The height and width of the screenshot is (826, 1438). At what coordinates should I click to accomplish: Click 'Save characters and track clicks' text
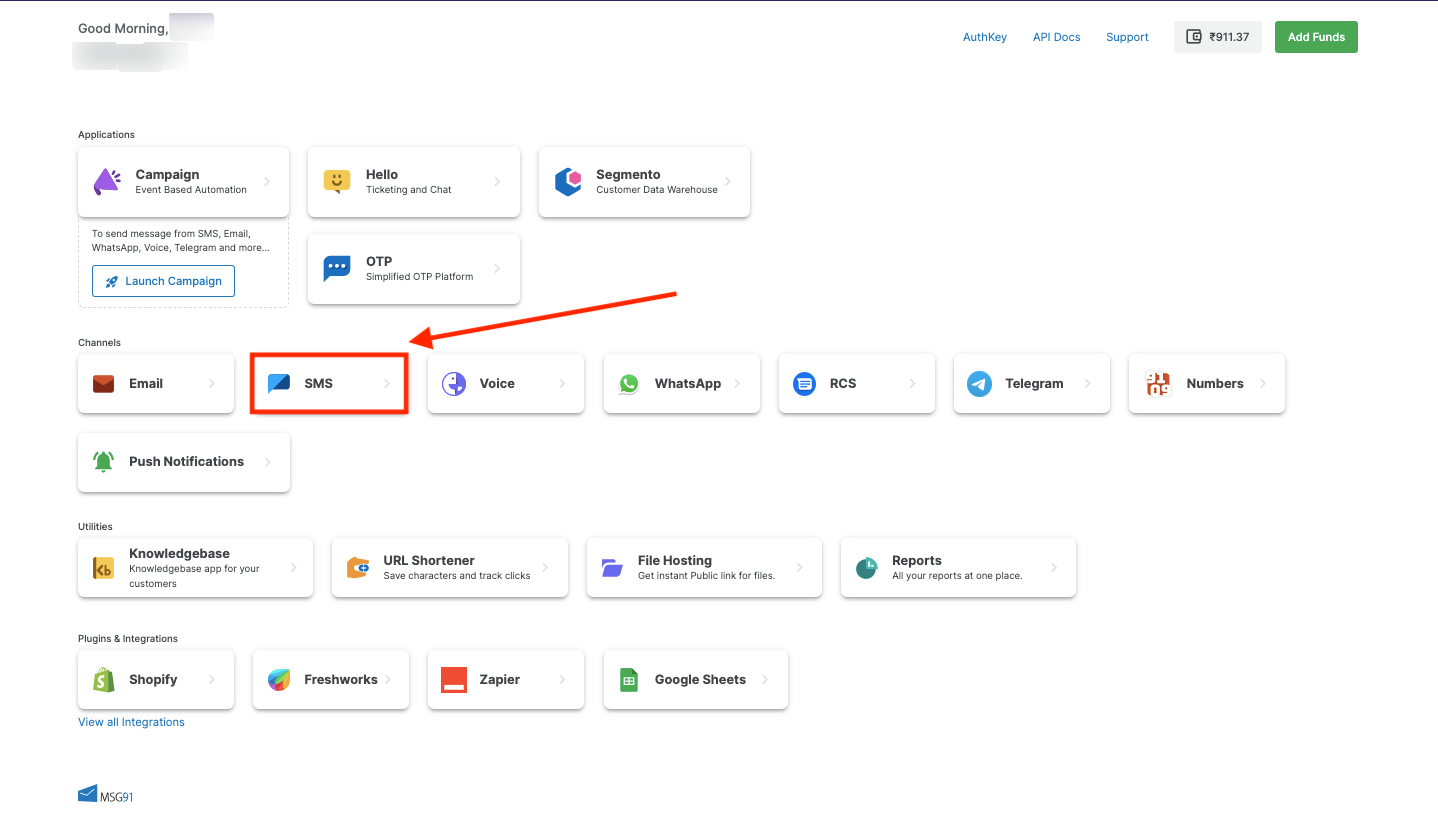457,576
